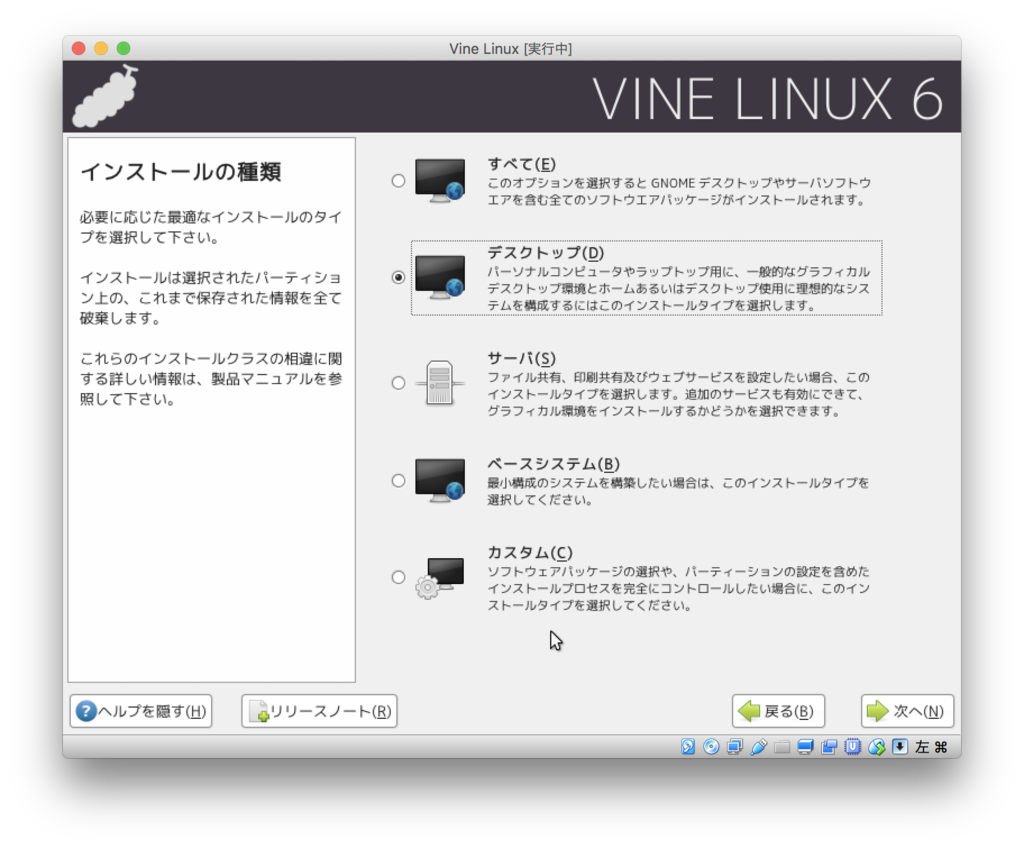Click the インストールの種類 help heading

pos(181,172)
